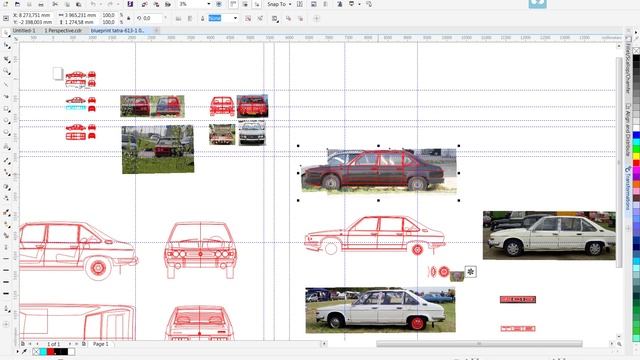Screen dimensions: 640x360
Task: Select the Crop tool
Action: coord(7,59)
